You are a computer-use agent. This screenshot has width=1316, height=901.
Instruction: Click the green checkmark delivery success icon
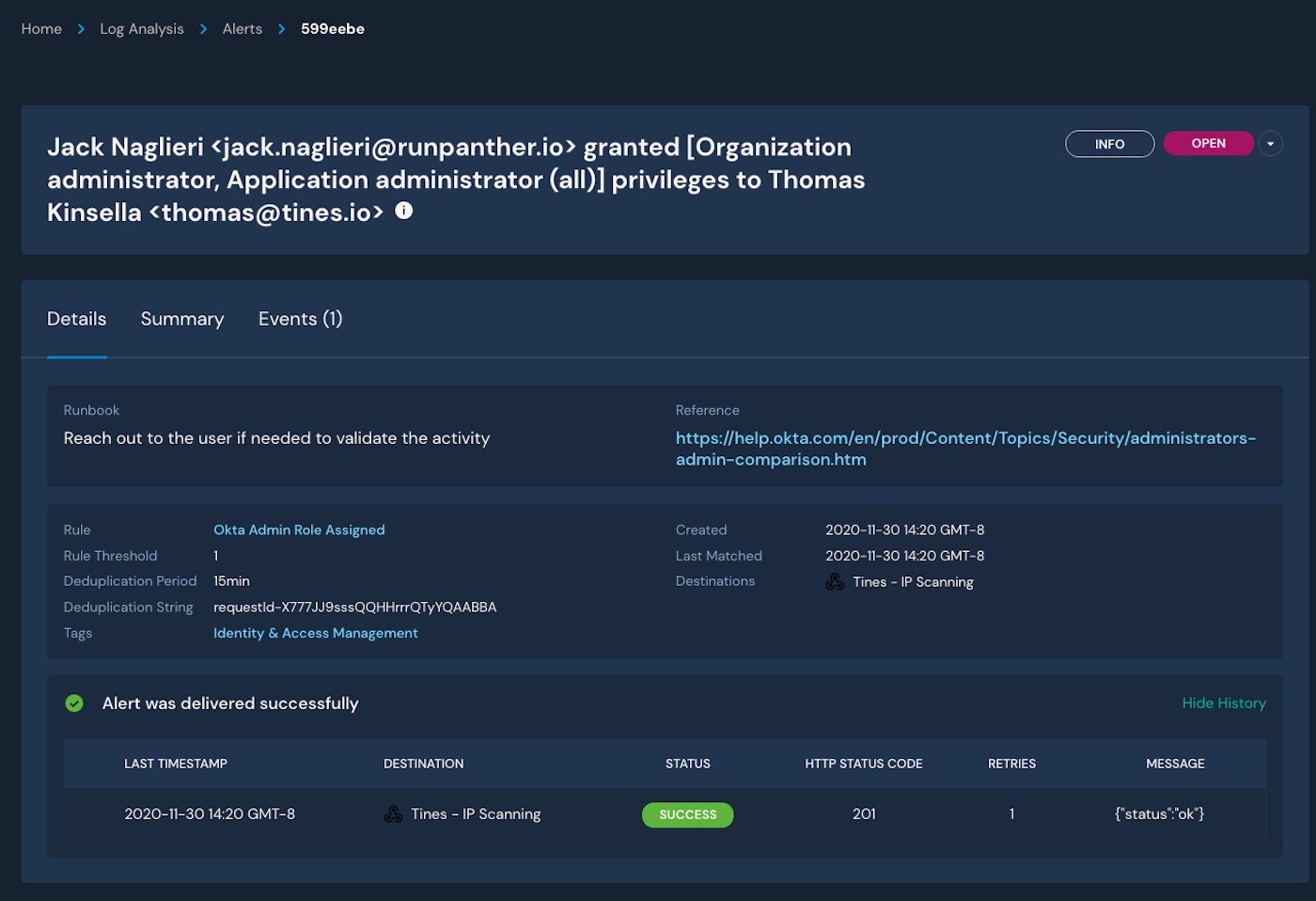[x=74, y=703]
